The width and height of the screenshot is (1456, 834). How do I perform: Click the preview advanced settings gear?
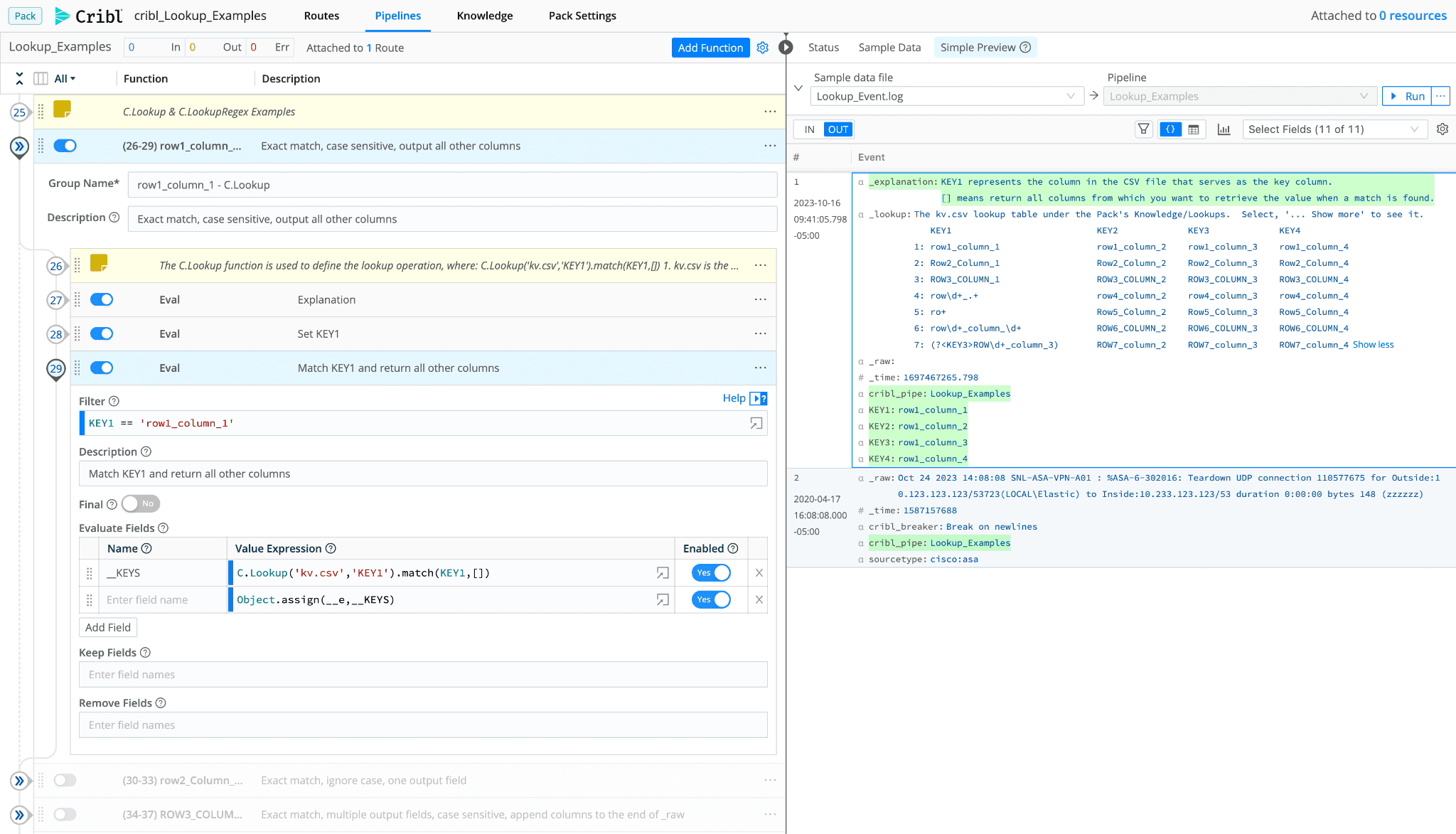(1442, 129)
